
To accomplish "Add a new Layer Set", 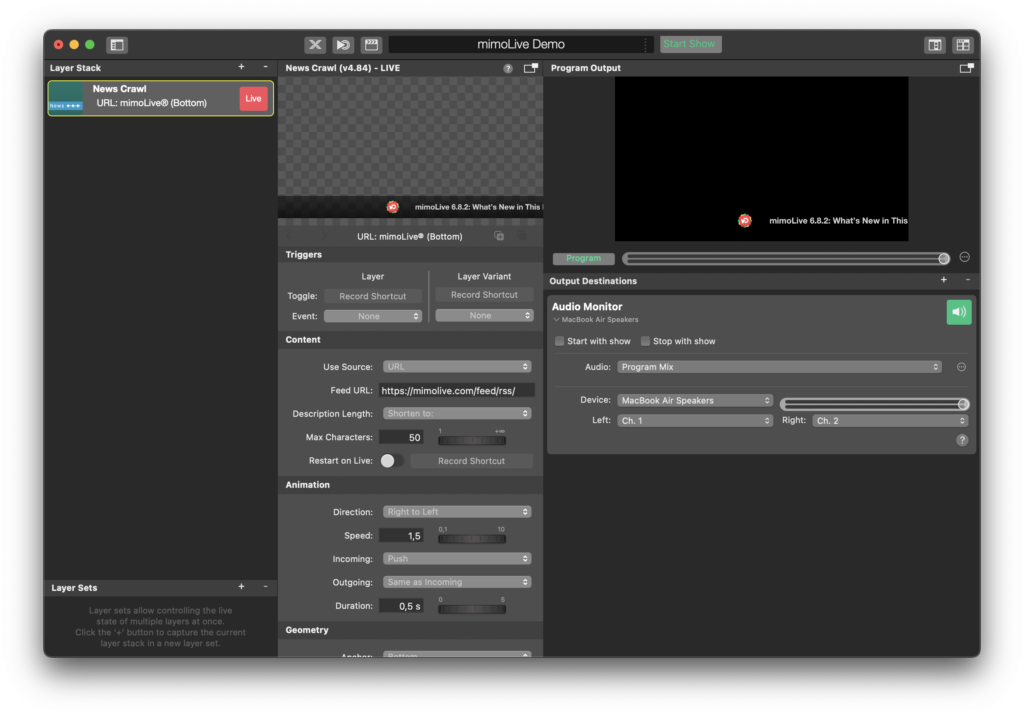I will click(241, 586).
